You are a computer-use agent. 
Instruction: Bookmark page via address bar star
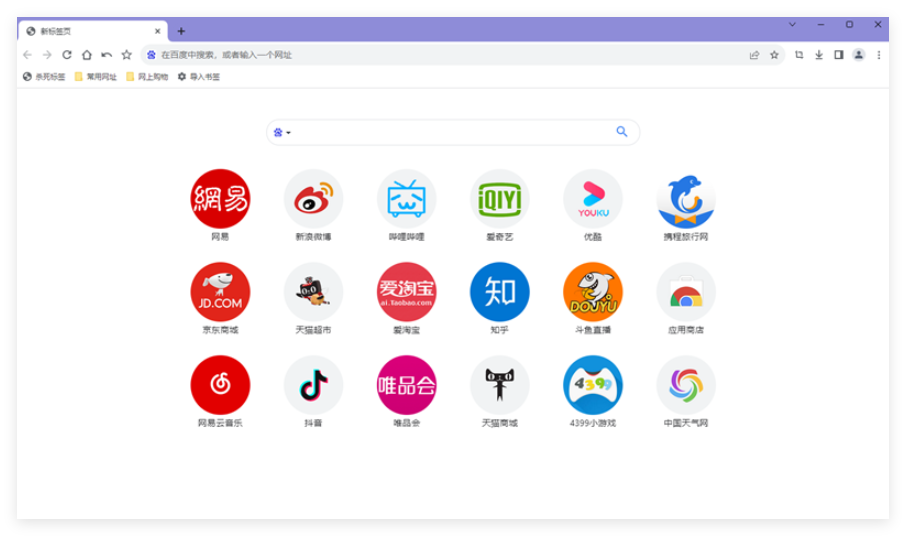click(x=774, y=55)
